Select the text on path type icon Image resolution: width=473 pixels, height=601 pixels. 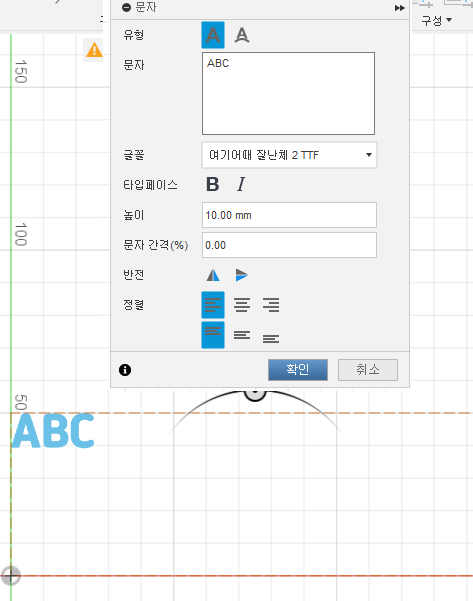[x=242, y=35]
